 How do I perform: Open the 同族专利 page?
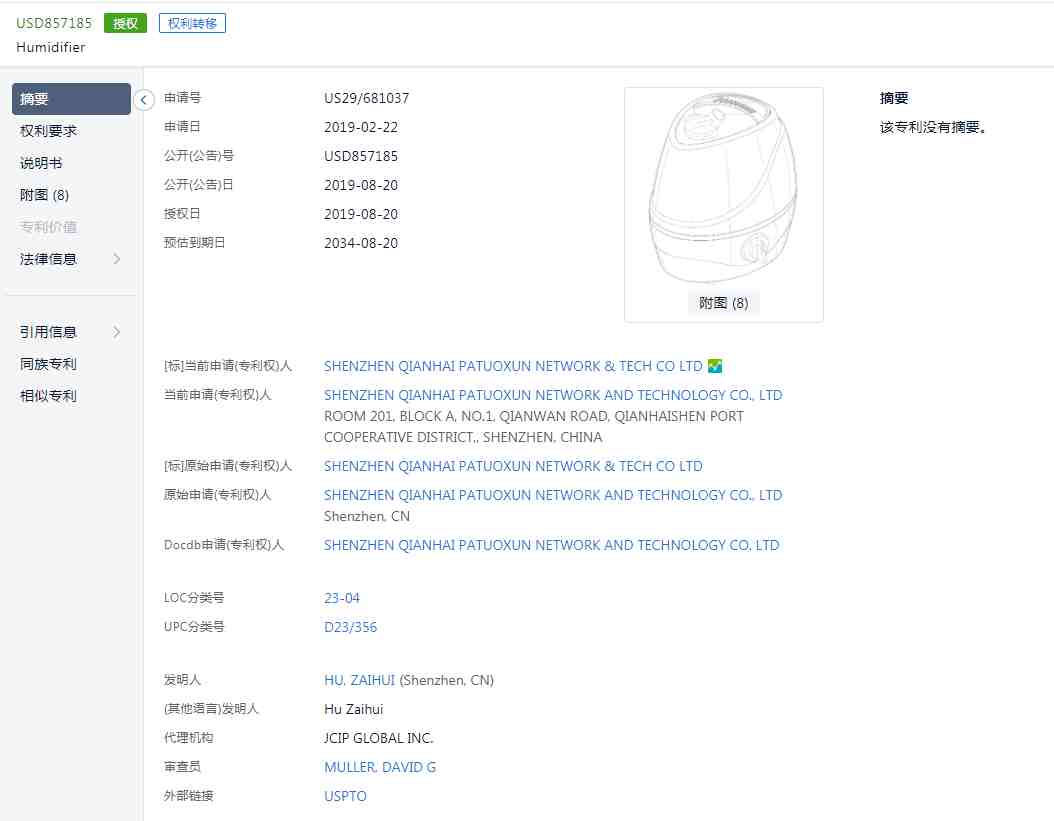(x=48, y=364)
